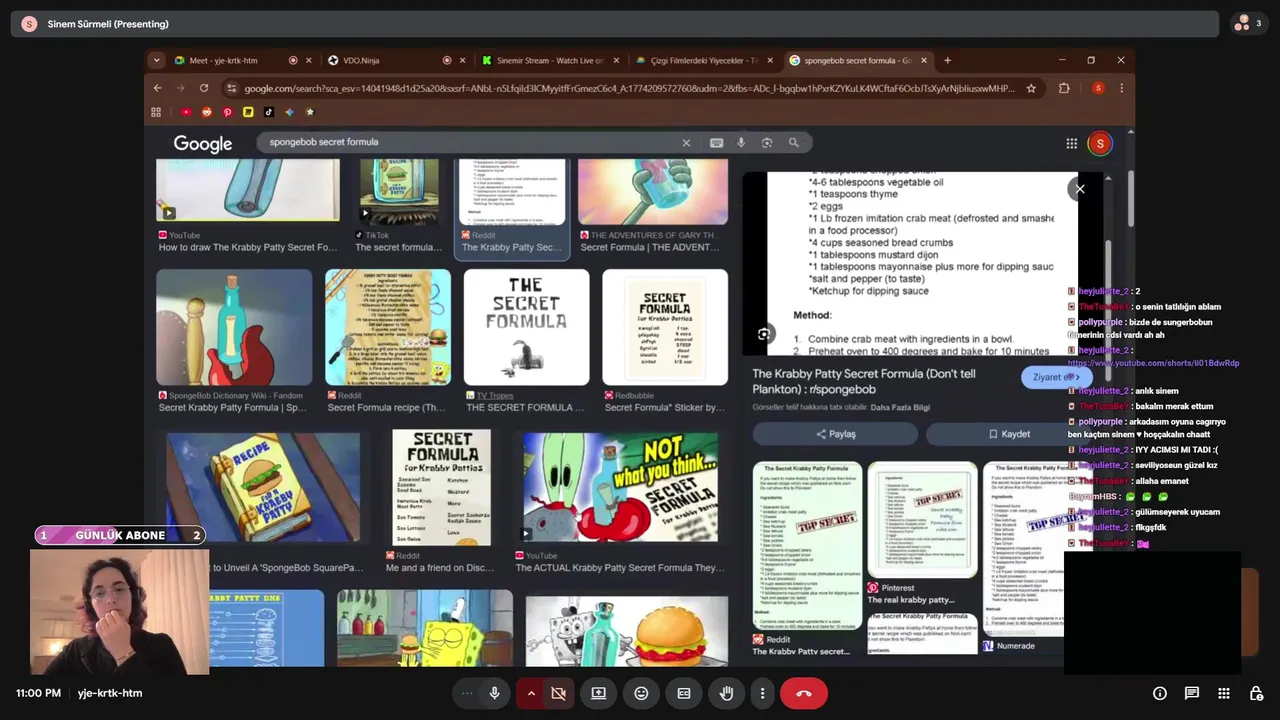1280x720 pixels.
Task: Expand camera options arrow in Meet toolbar
Action: 531,693
